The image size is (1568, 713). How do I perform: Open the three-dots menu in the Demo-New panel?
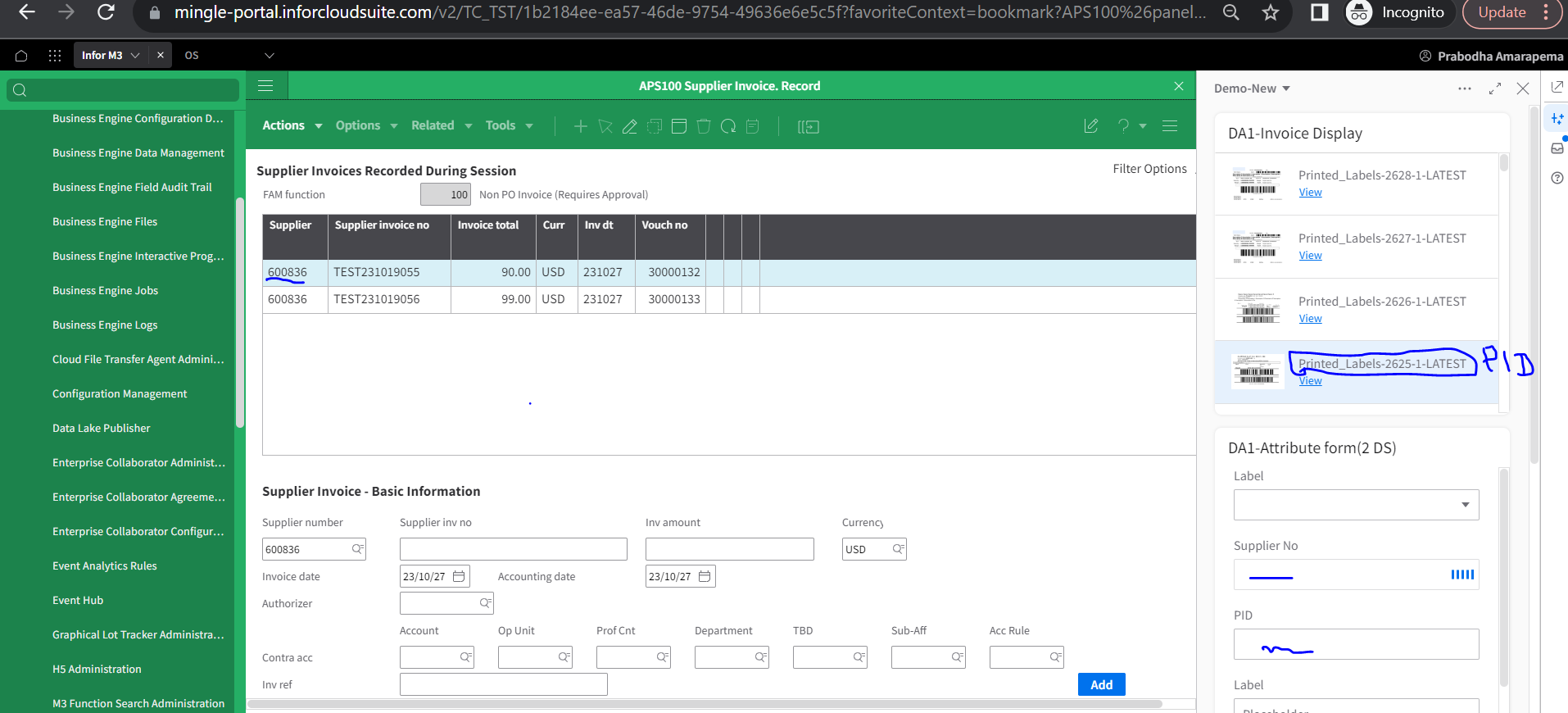point(1464,89)
